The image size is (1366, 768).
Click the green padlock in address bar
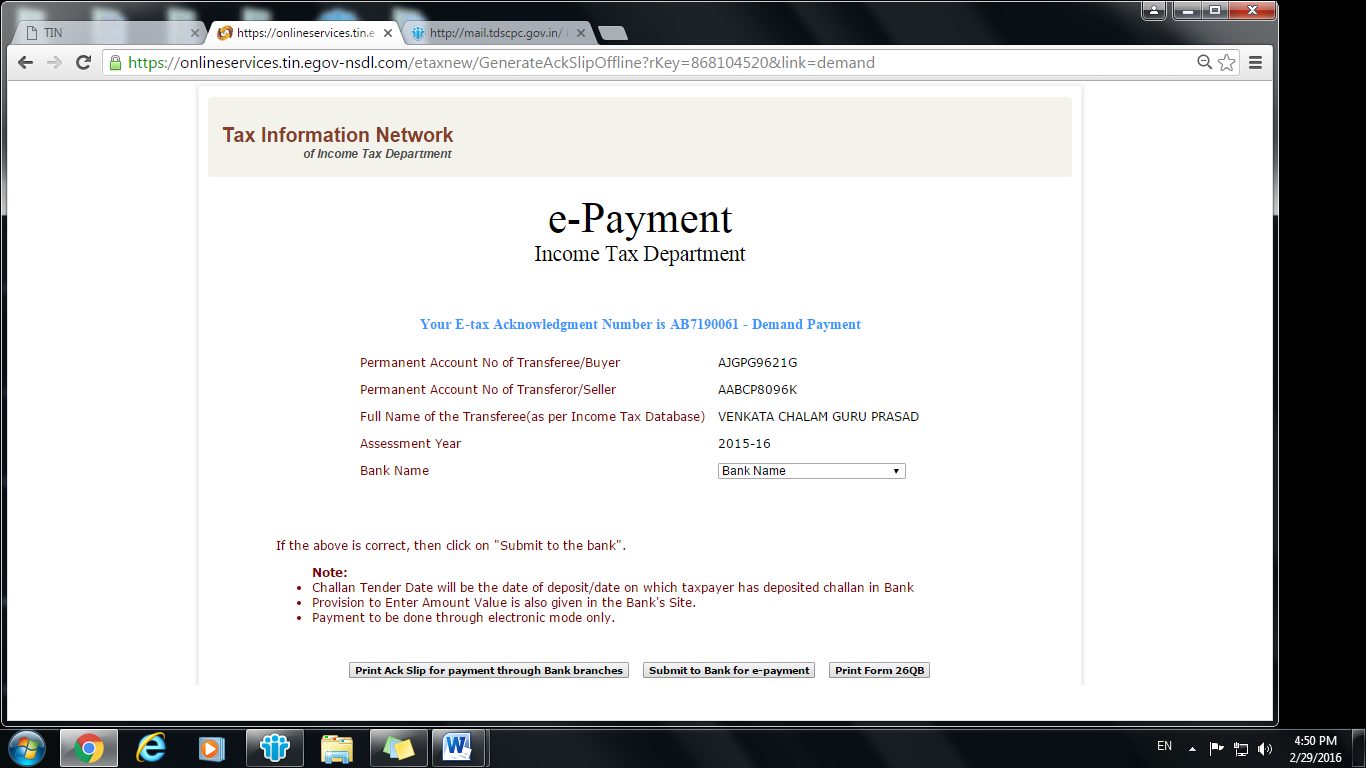[116, 62]
